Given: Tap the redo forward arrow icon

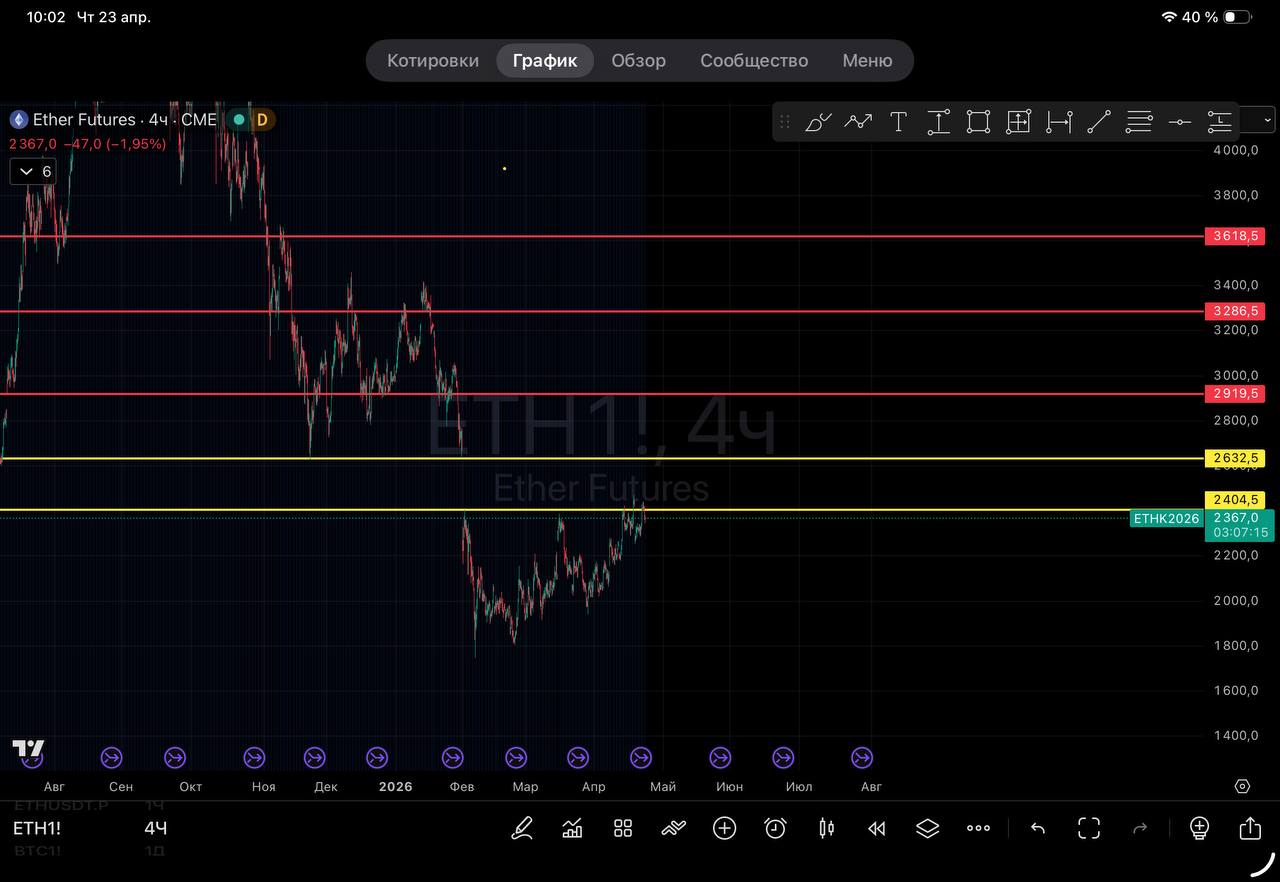Looking at the screenshot, I should [1140, 828].
